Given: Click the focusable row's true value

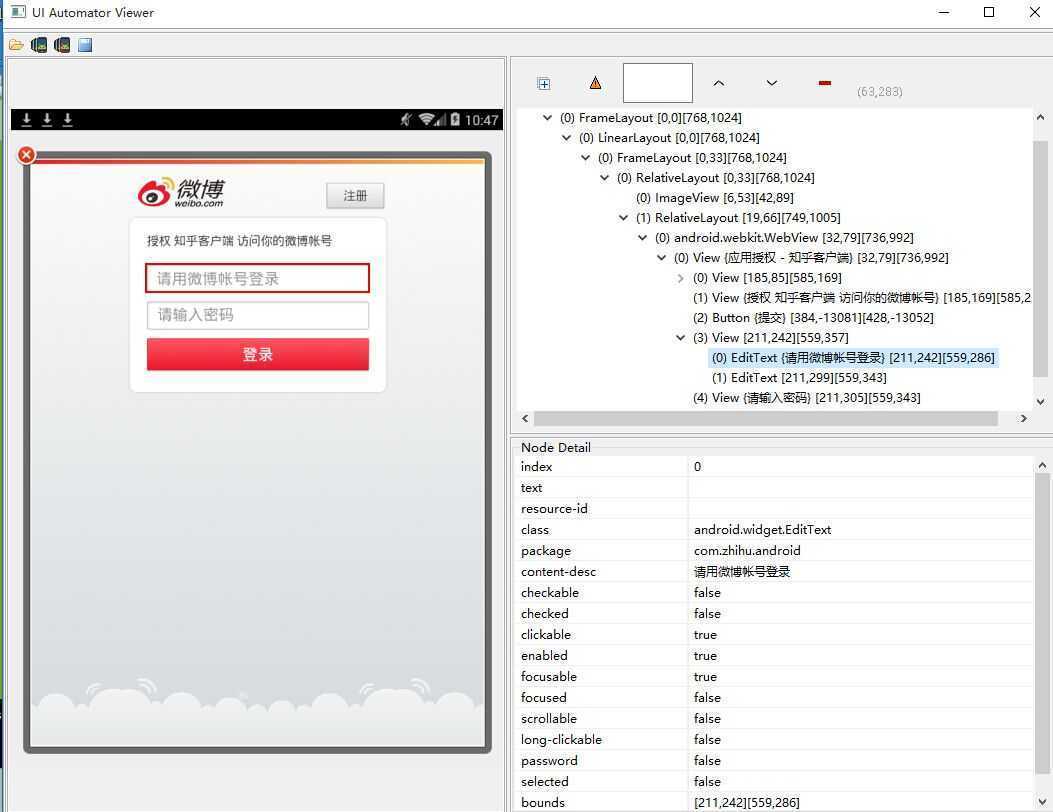Looking at the screenshot, I should [x=705, y=676].
